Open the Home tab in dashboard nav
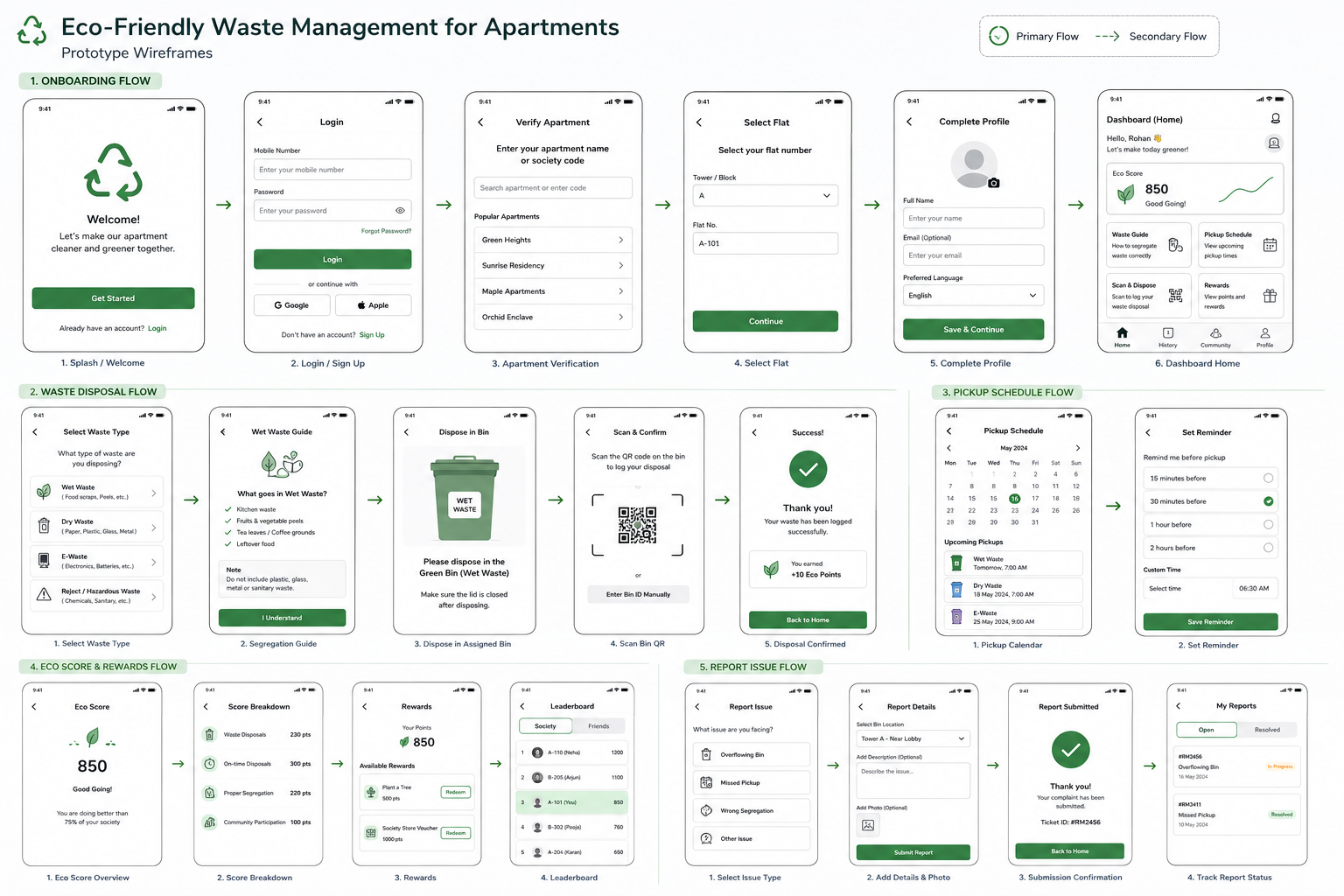 (x=1123, y=337)
